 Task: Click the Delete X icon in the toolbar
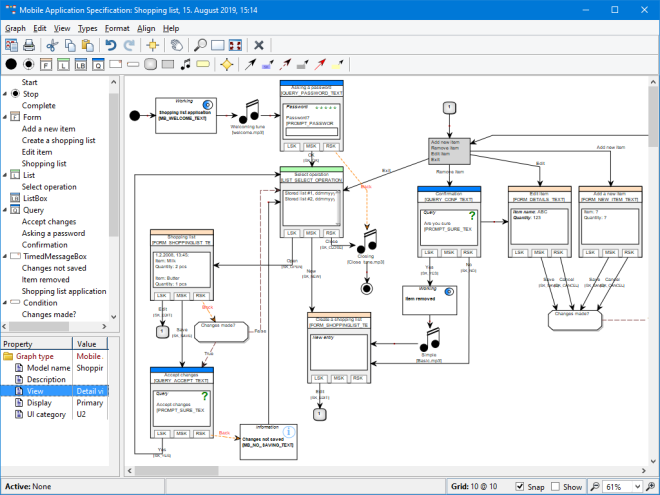259,45
